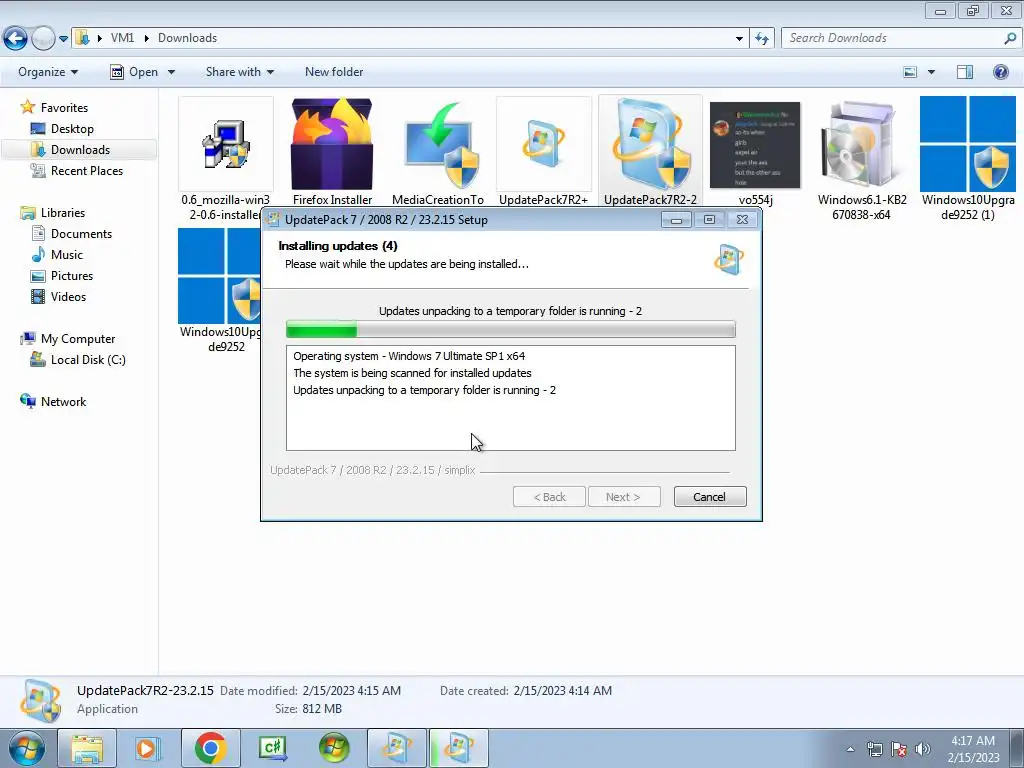Click the 'system is being scanned' log line
The image size is (1024, 768).
[412, 373]
